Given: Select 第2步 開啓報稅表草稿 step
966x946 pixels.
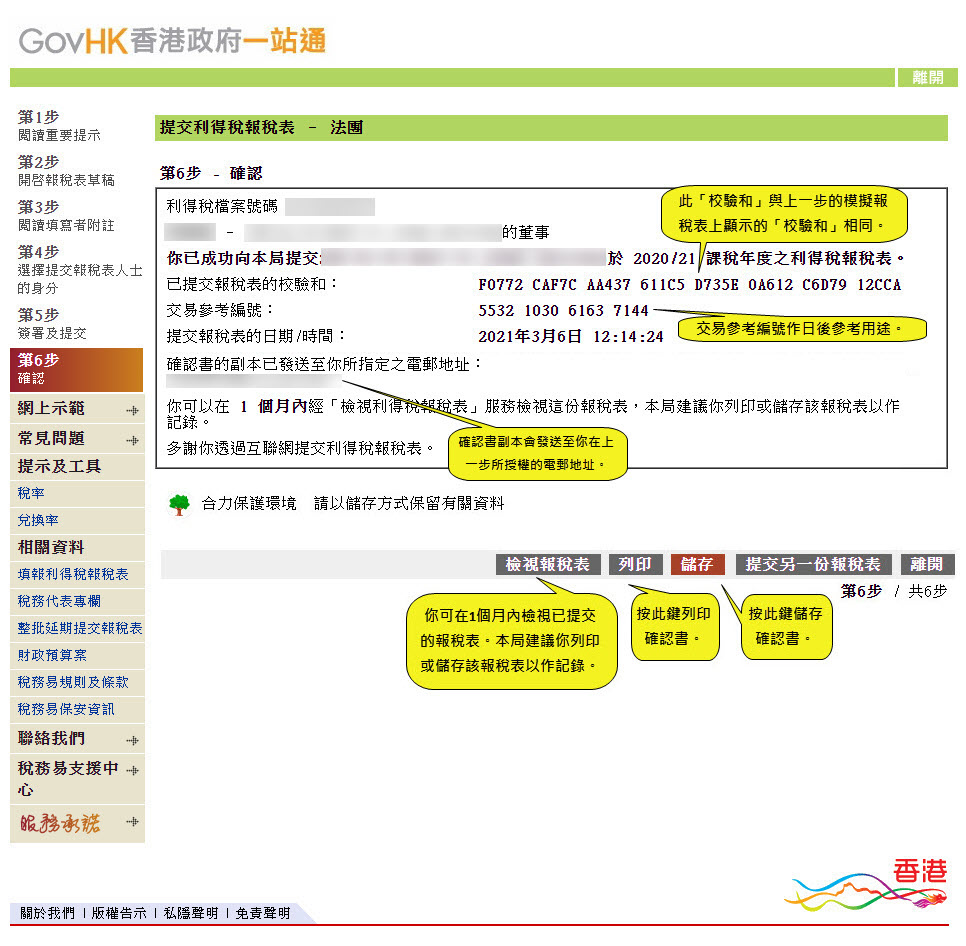Looking at the screenshot, I should 66,171.
